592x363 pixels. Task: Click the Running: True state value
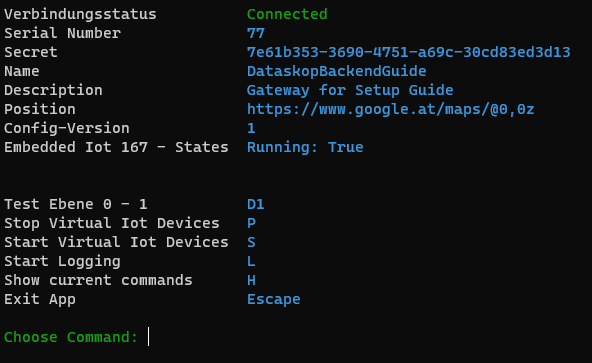click(305, 147)
